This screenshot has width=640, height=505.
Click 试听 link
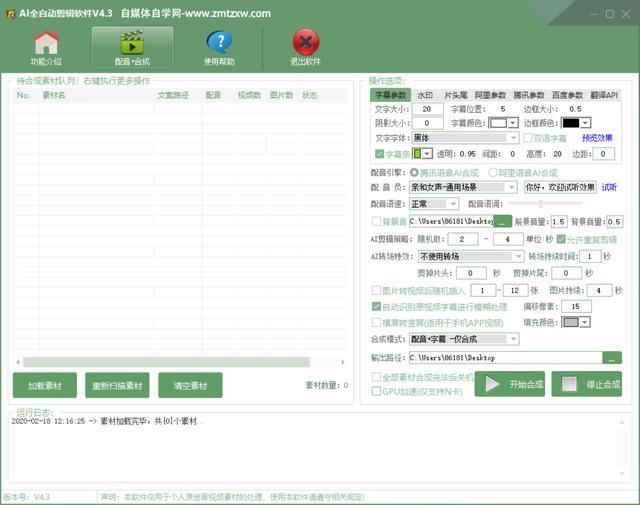[609, 187]
